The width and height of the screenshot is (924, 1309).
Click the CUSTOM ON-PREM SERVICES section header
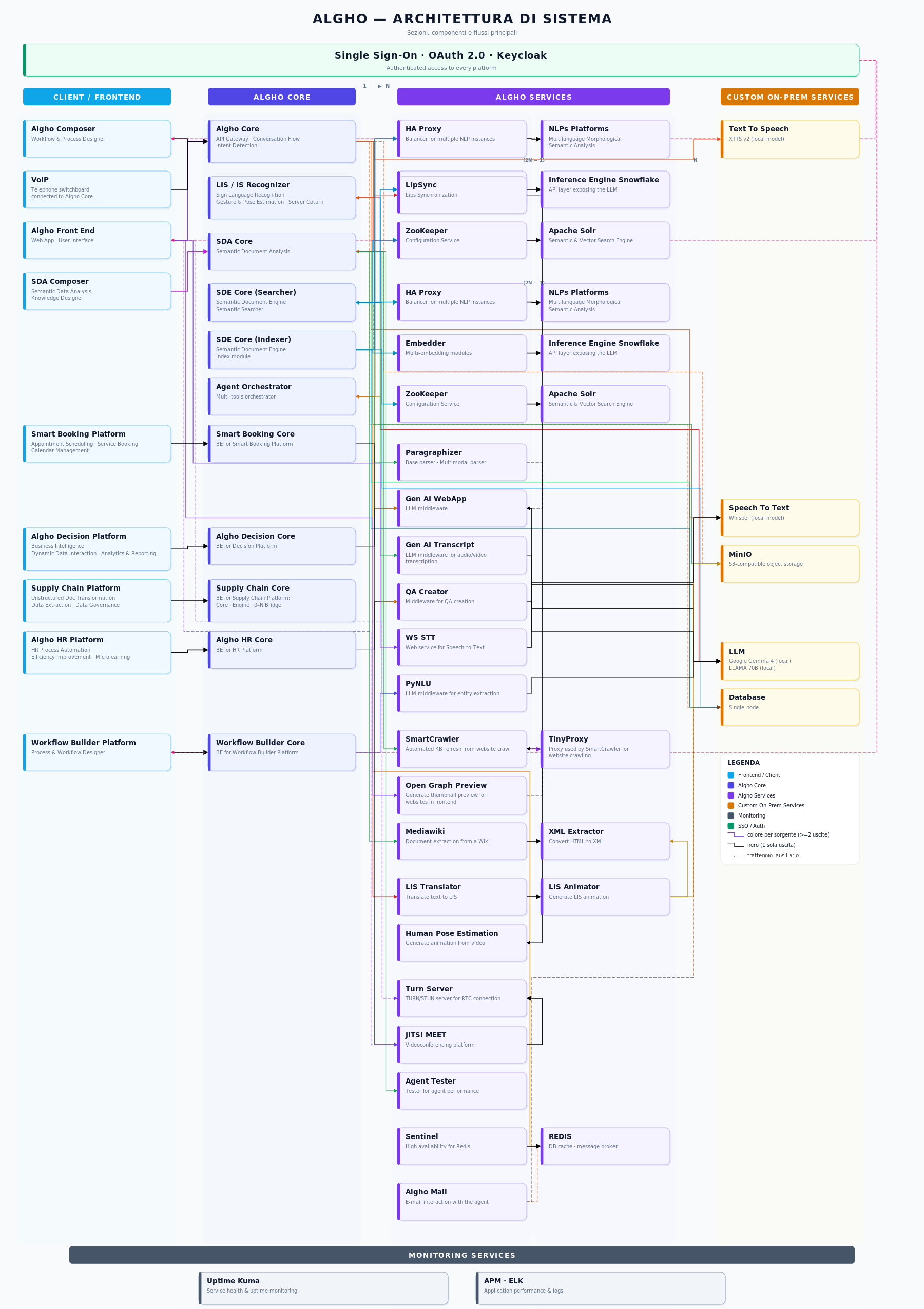[x=790, y=97]
